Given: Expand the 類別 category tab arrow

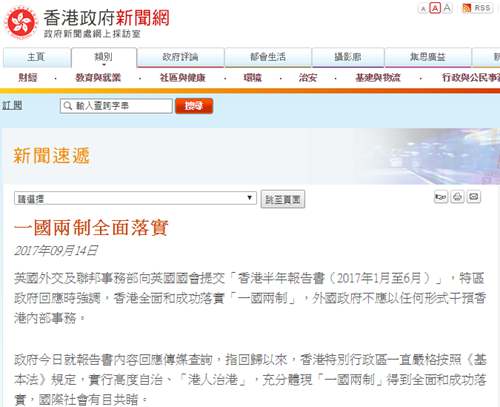Looking at the screenshot, I should click(x=104, y=65).
